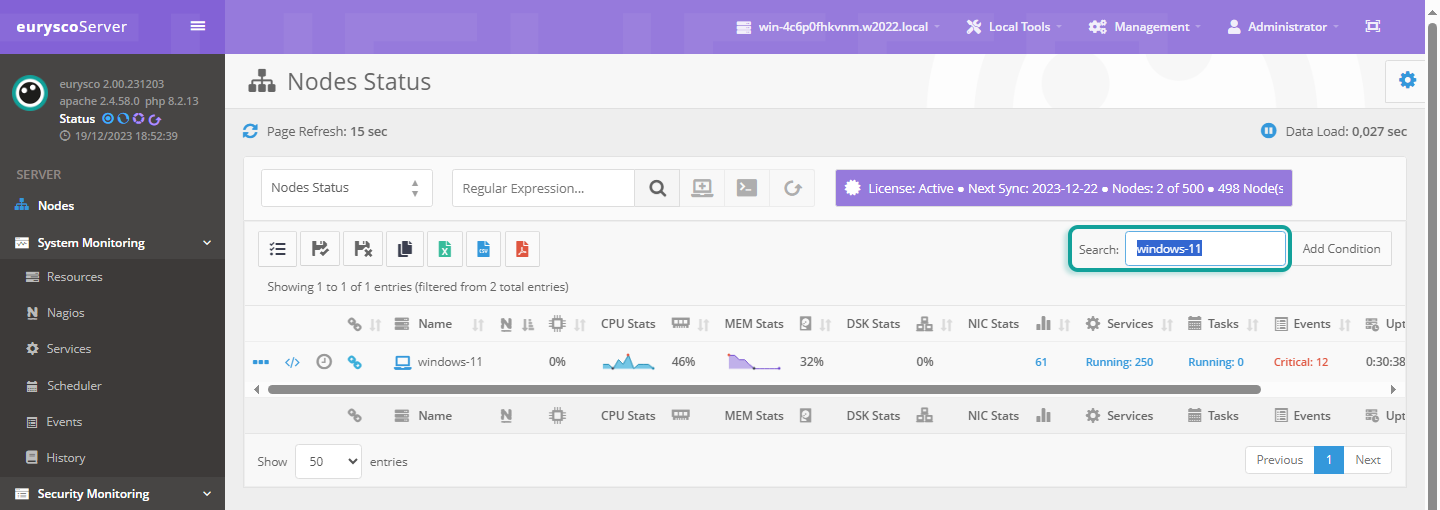Viewport: 1440px width, 510px height.
Task: Click the remove saved state button
Action: pos(363,249)
